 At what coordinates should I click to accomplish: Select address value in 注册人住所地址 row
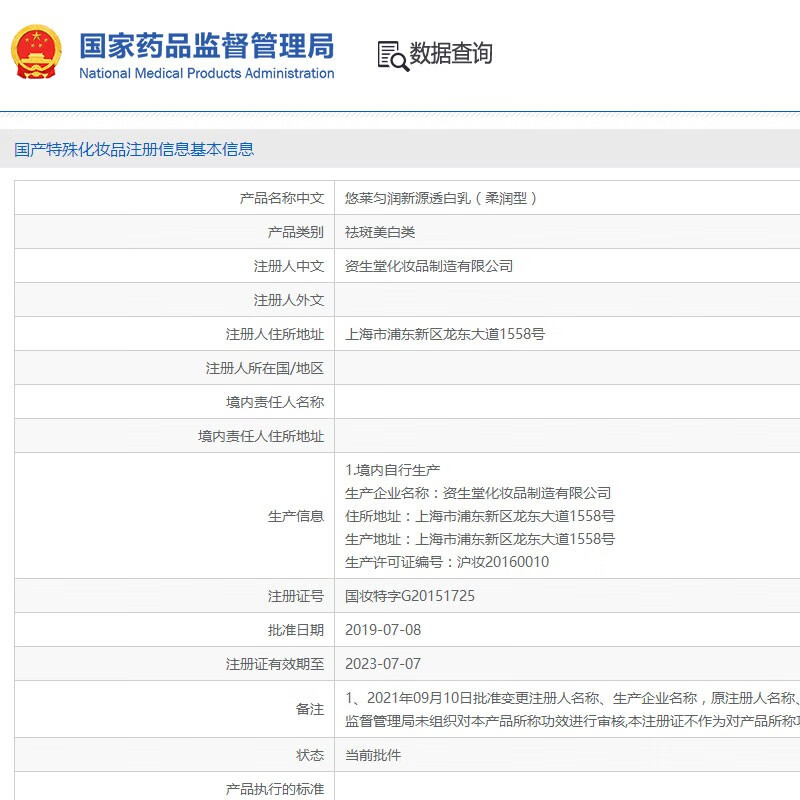(445, 334)
